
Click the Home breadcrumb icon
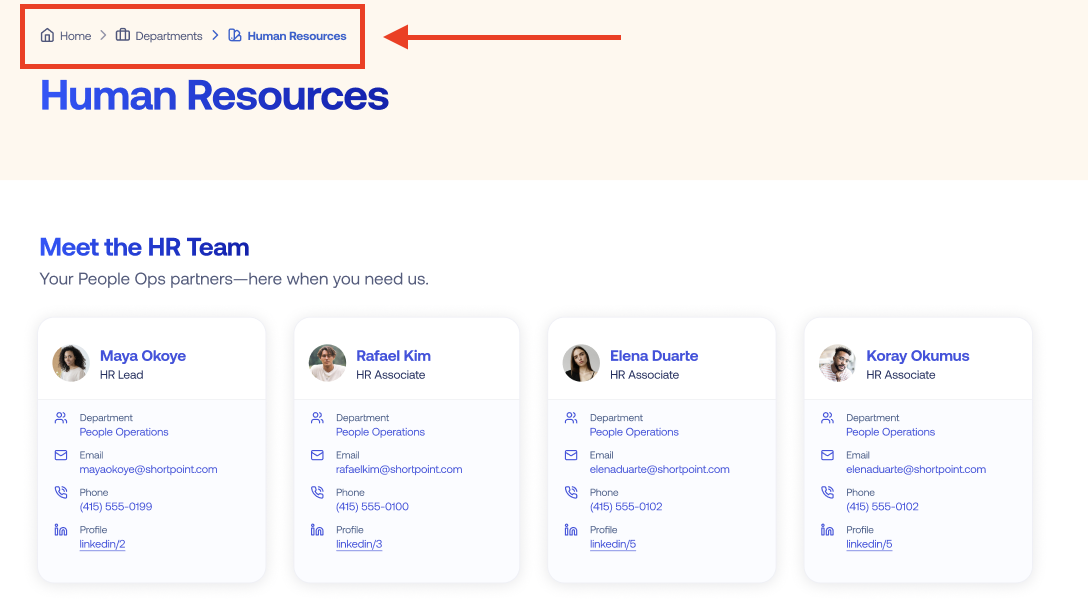pos(47,35)
